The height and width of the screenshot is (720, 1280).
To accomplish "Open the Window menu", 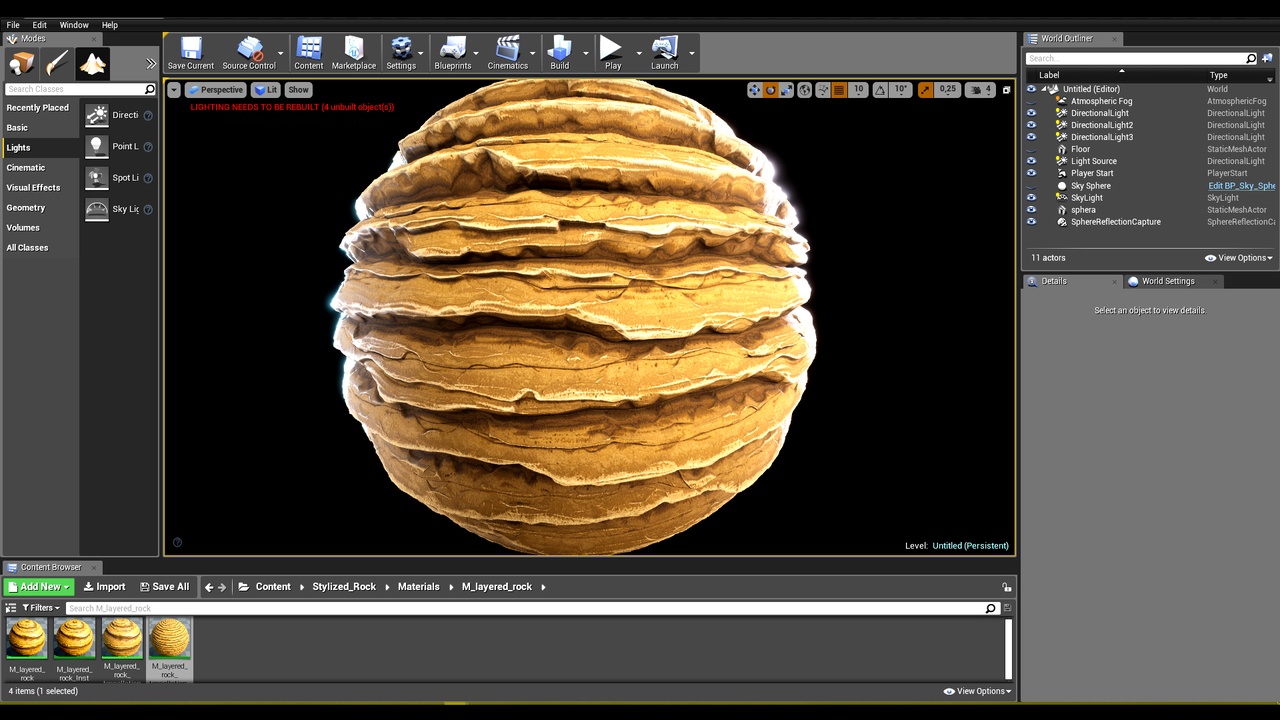I will pos(74,25).
